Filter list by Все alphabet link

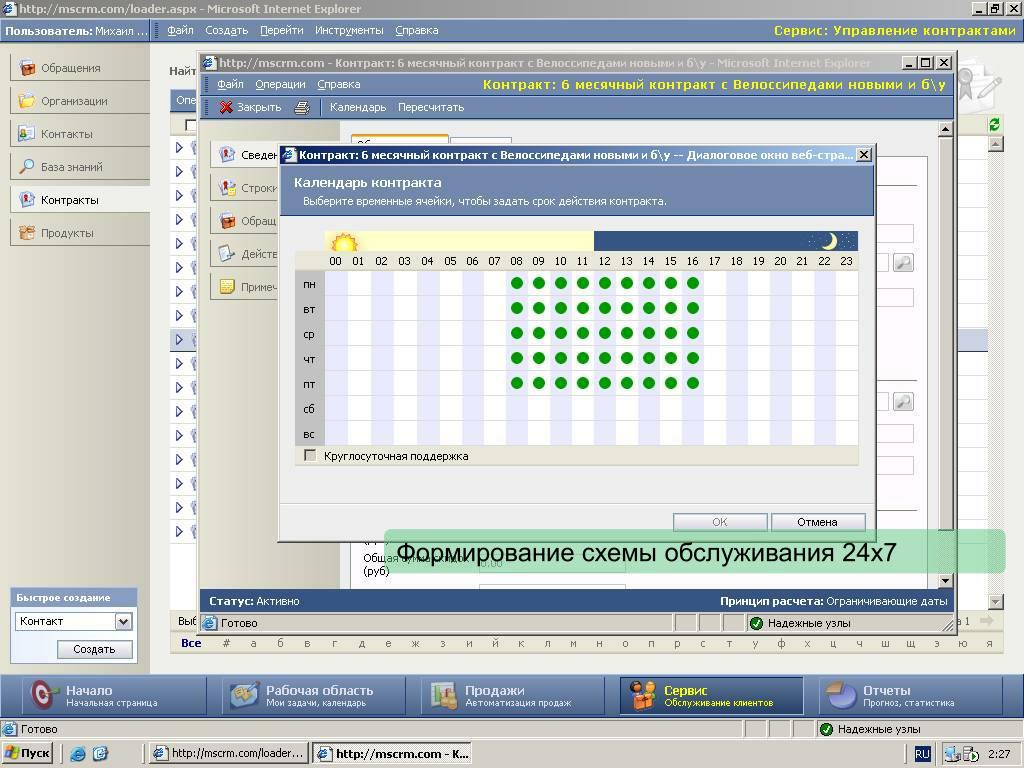coord(191,643)
